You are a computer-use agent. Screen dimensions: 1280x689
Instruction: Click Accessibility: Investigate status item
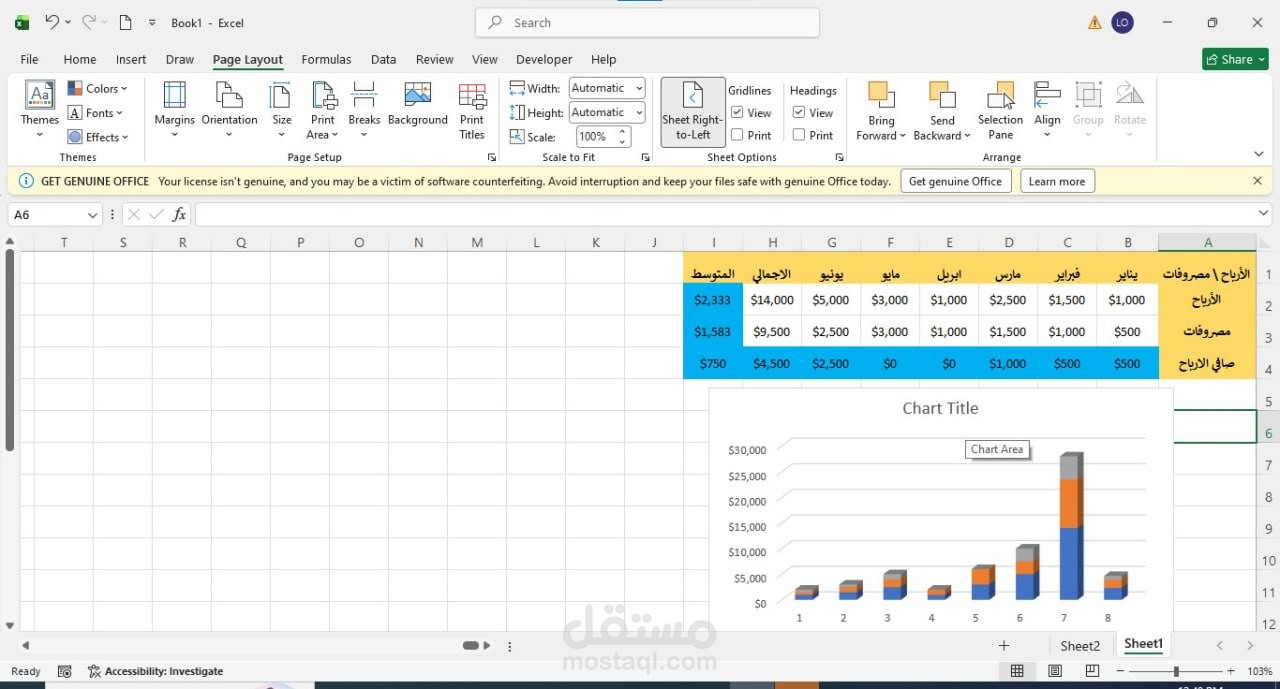click(155, 671)
